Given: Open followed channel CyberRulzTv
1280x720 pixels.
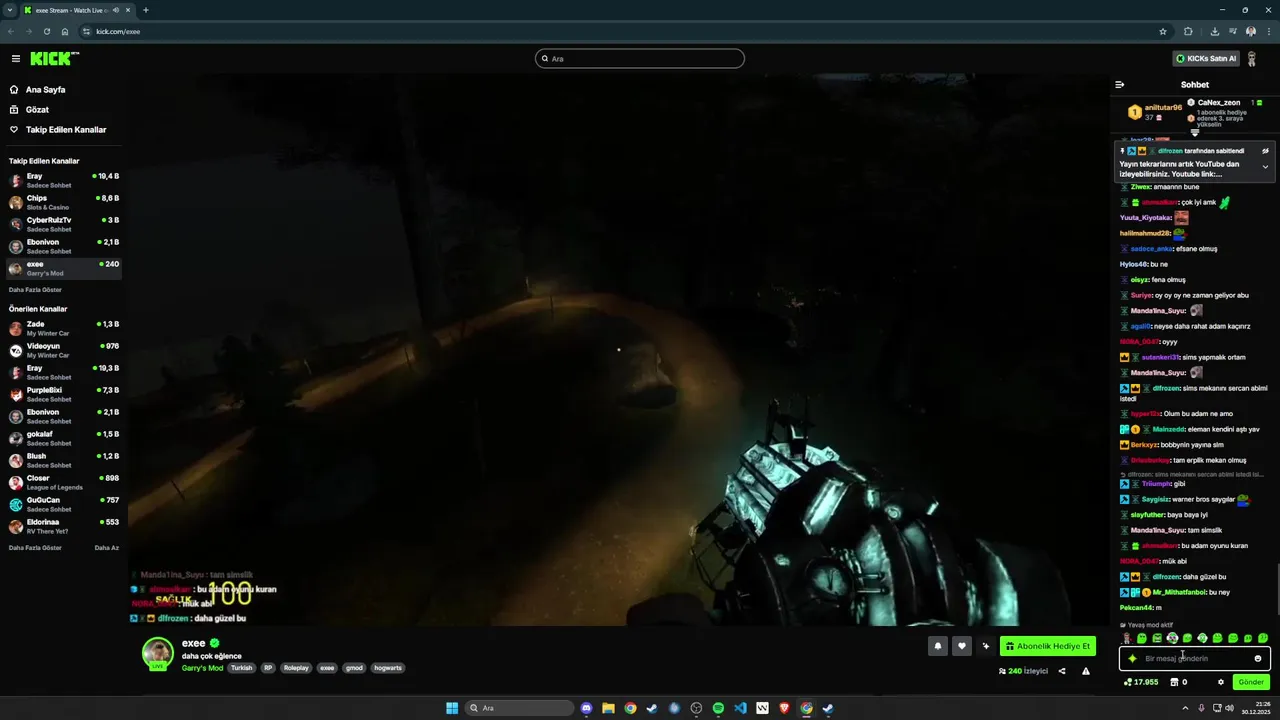Looking at the screenshot, I should 64,224.
